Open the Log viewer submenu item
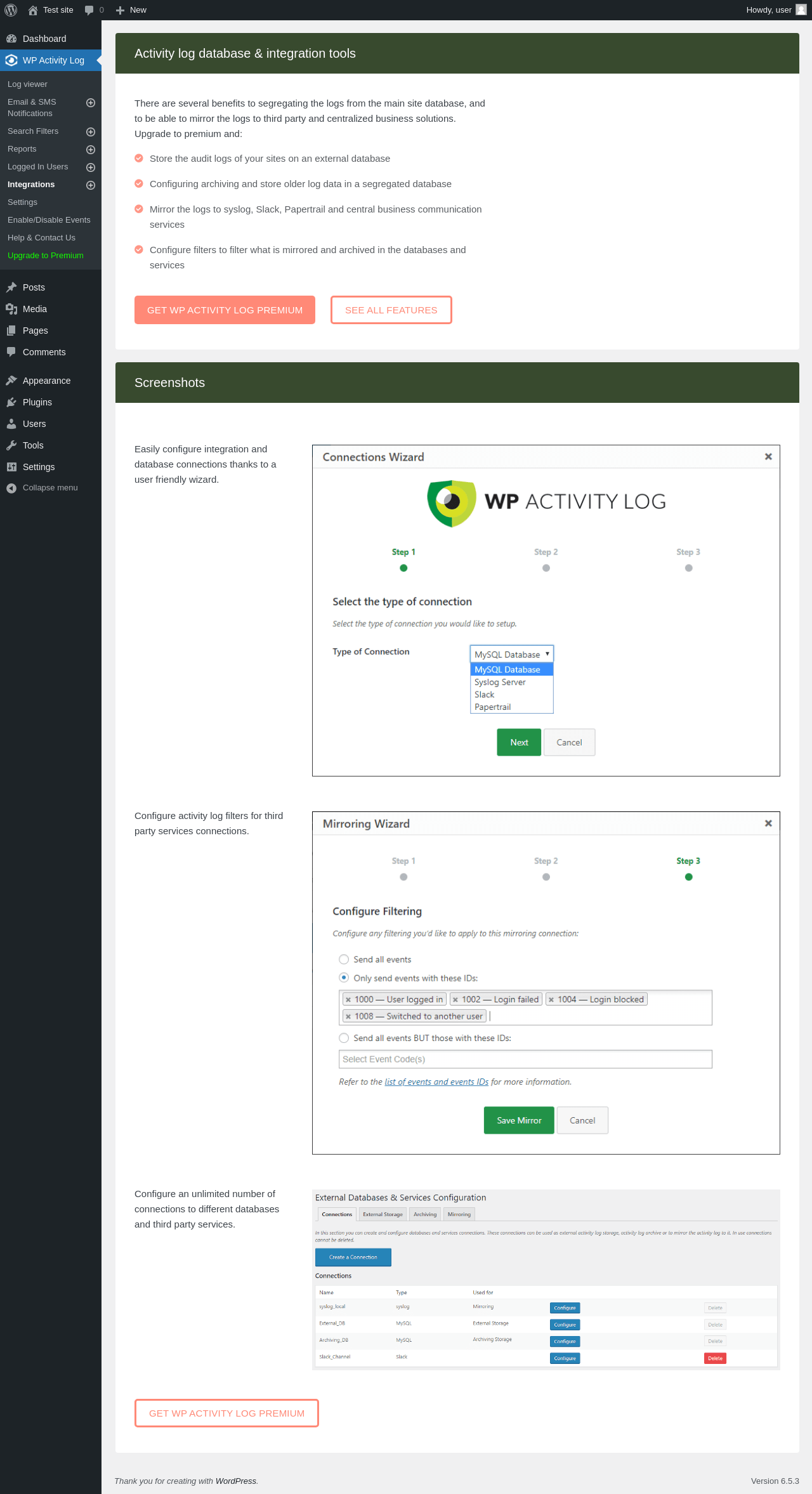 (27, 84)
